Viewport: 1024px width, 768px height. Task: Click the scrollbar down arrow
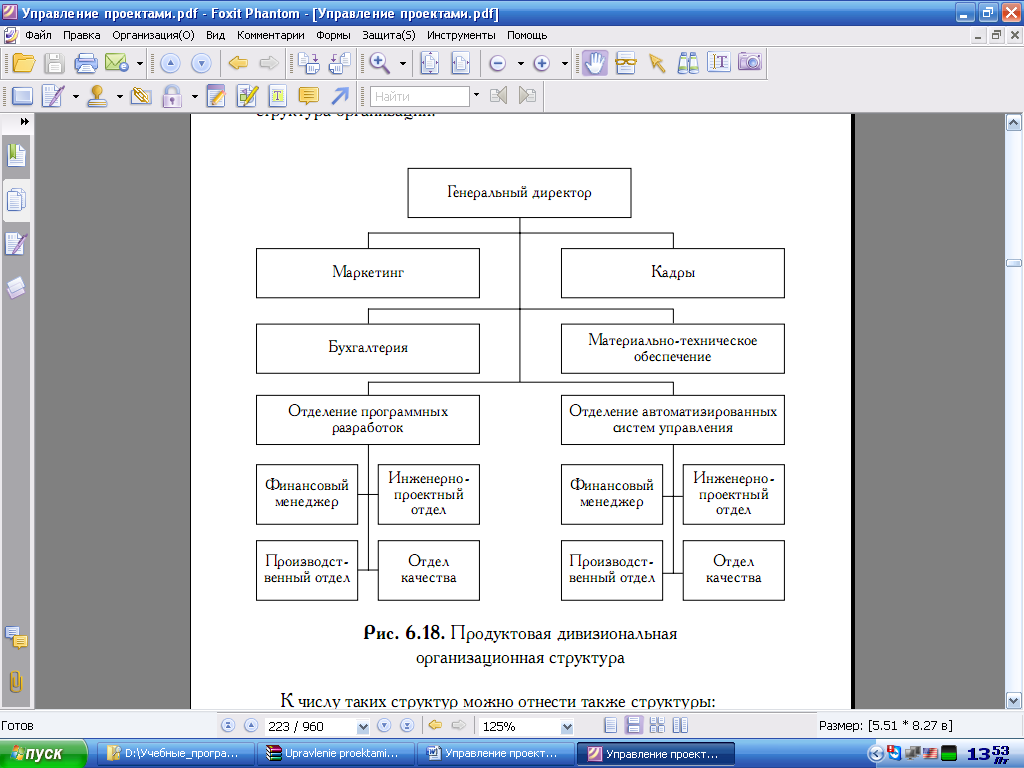point(1014,701)
